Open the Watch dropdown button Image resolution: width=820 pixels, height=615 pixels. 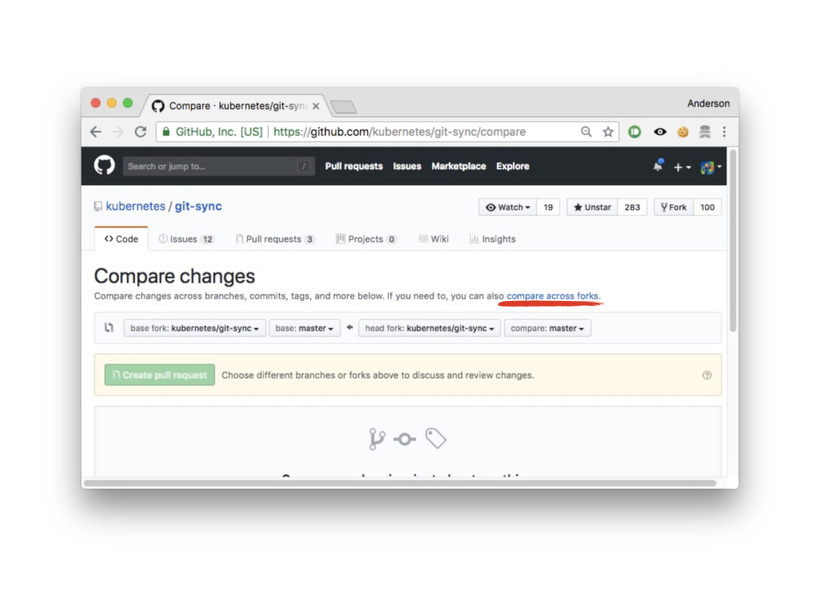(x=507, y=207)
